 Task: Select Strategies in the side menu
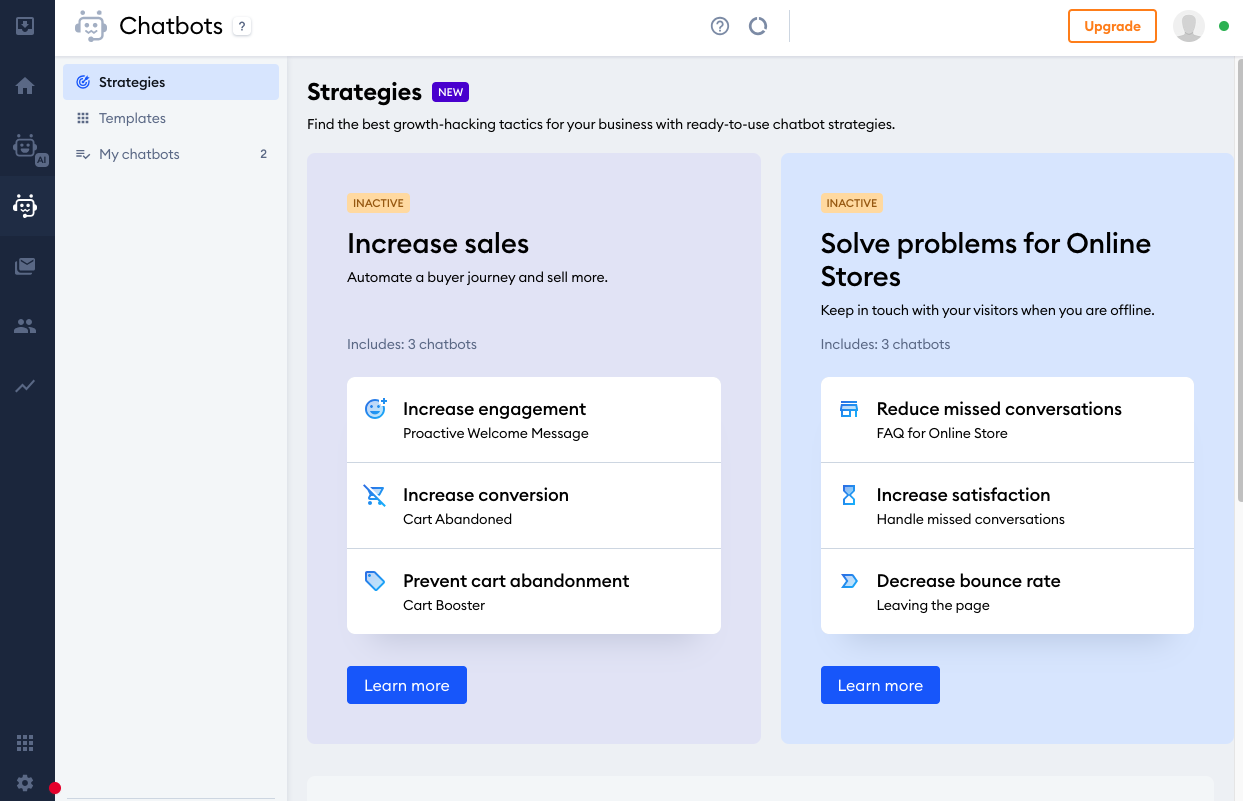pos(171,82)
